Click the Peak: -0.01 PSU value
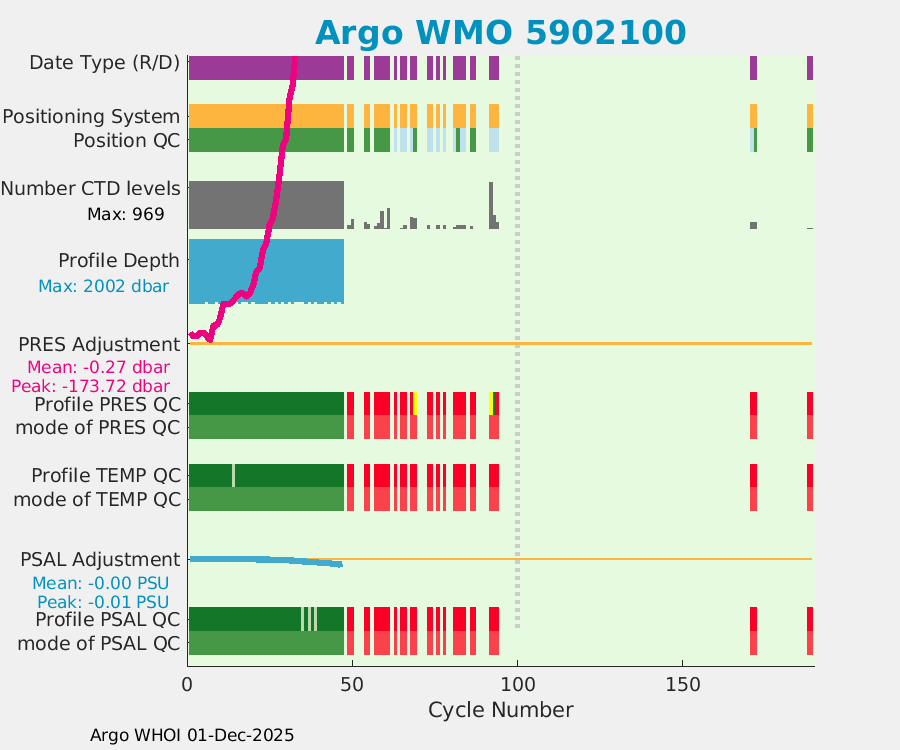This screenshot has height=750, width=900. click(x=103, y=602)
